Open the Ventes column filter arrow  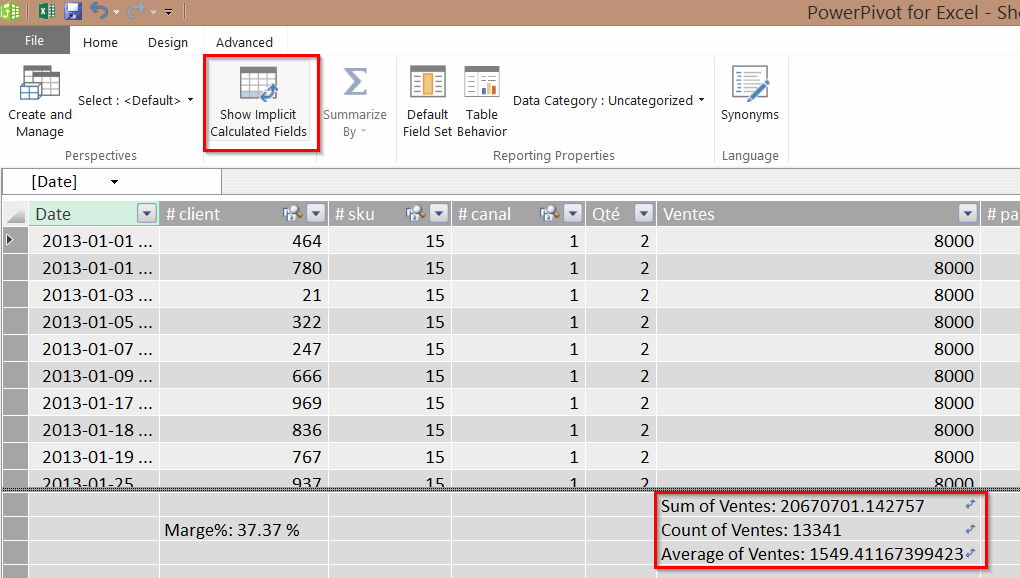point(967,214)
